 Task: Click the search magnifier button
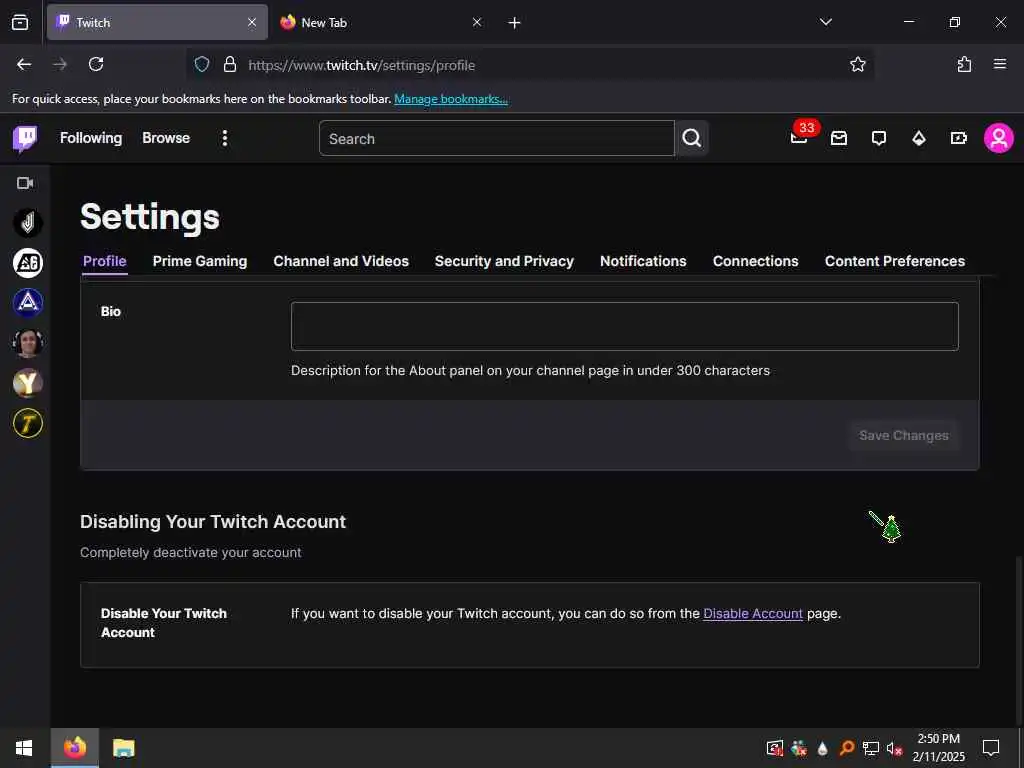click(x=692, y=138)
